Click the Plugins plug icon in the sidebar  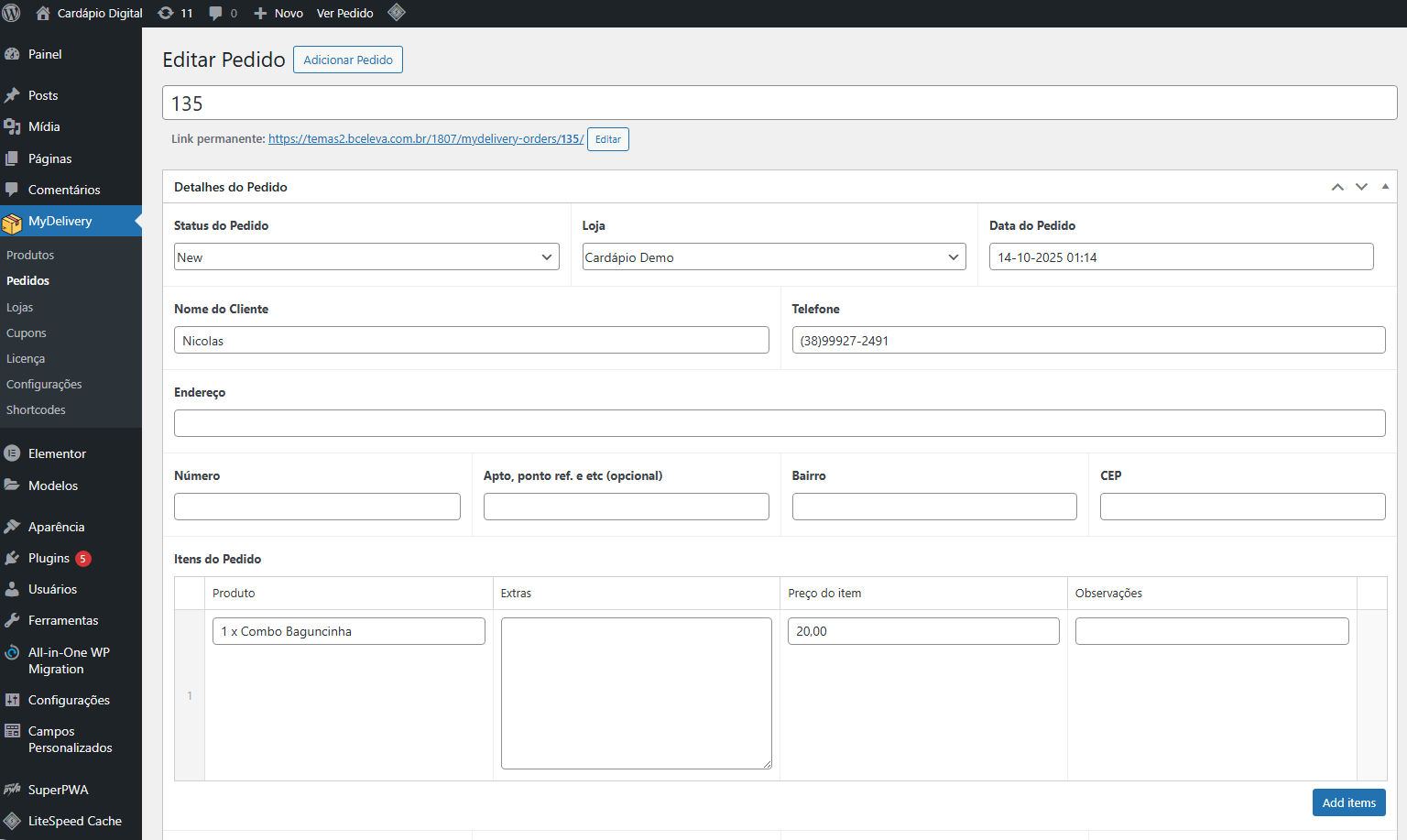tap(12, 558)
